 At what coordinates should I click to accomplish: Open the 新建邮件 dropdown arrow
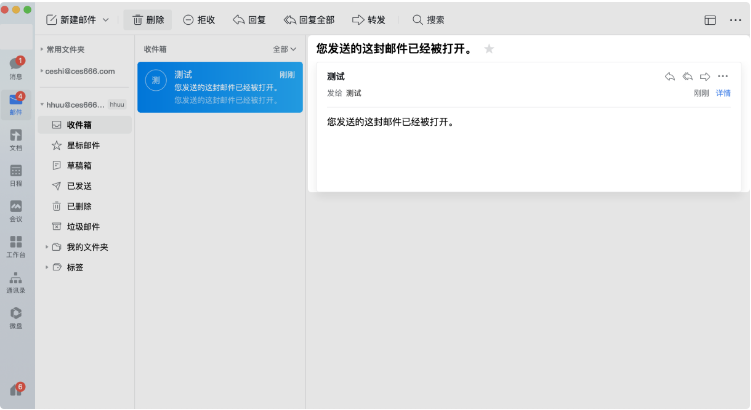point(106,20)
